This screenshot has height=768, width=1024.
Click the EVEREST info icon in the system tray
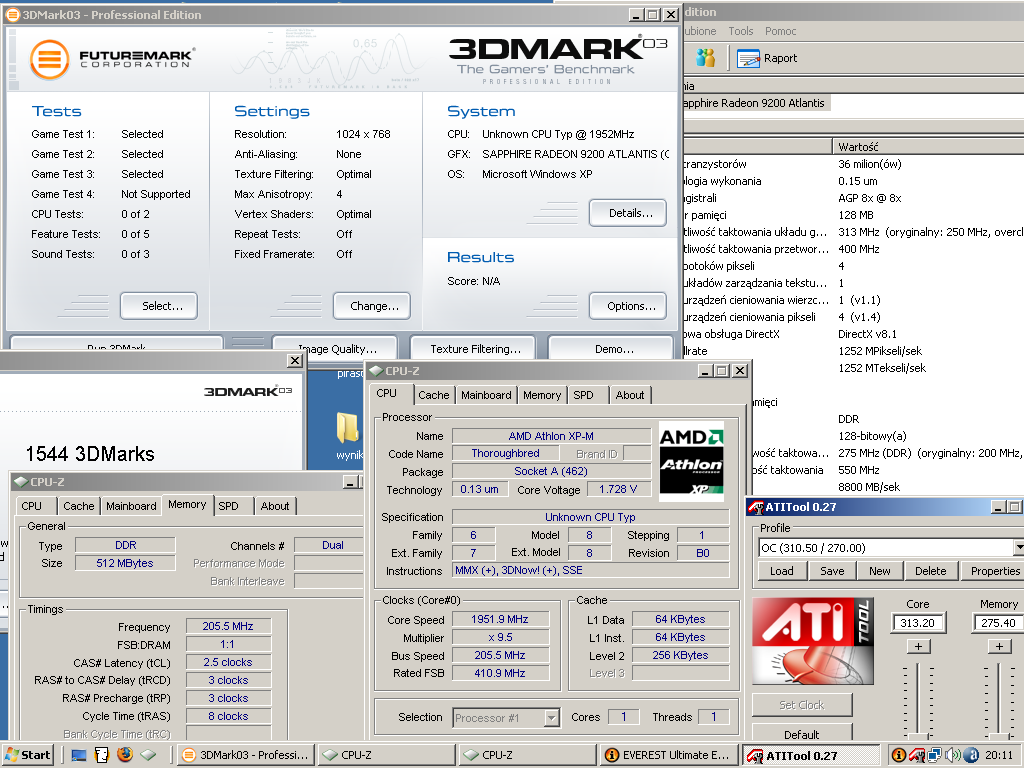tap(899, 755)
